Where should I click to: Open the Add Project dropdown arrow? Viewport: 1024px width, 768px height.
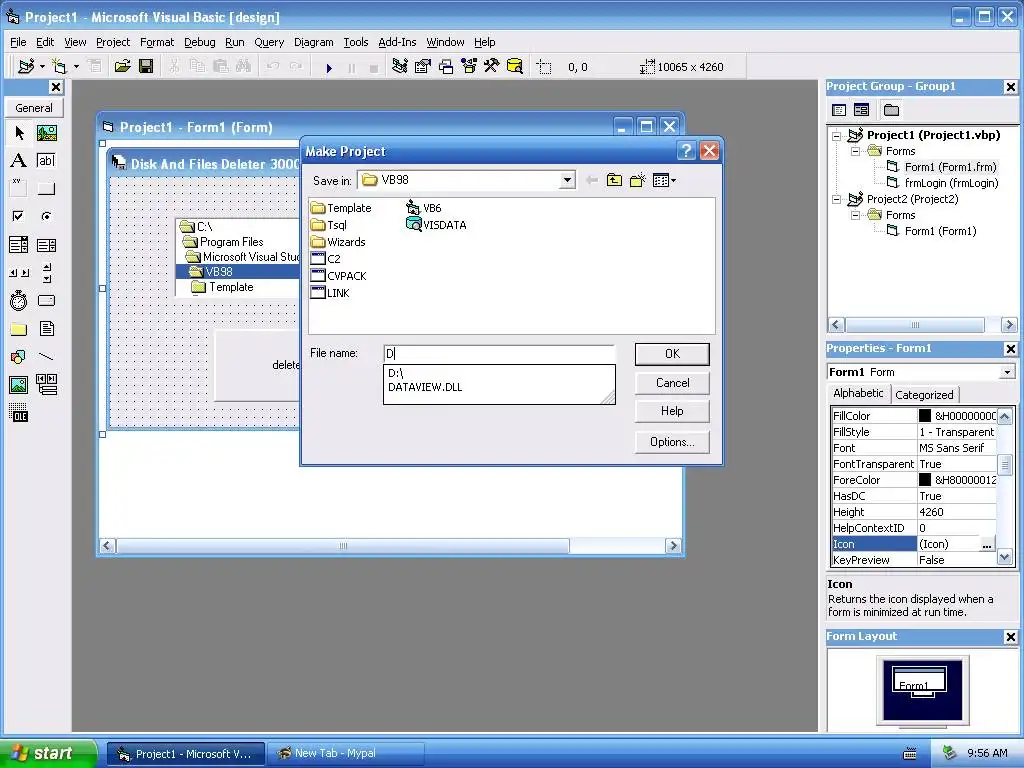click(x=42, y=67)
